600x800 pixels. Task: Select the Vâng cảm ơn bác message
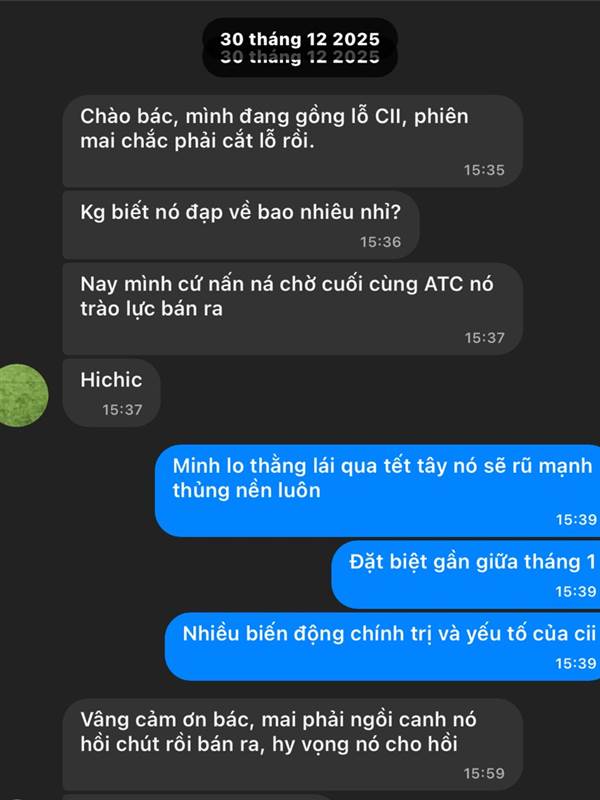coord(292,744)
